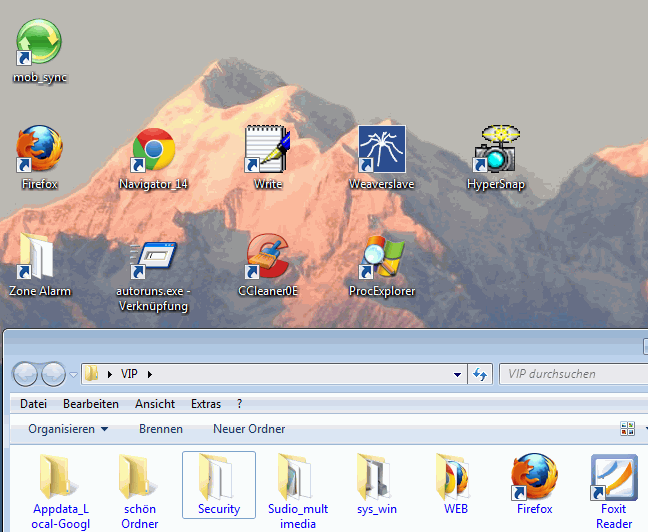This screenshot has width=648, height=532.
Task: Open the Security folder in Explorer
Action: point(219,484)
